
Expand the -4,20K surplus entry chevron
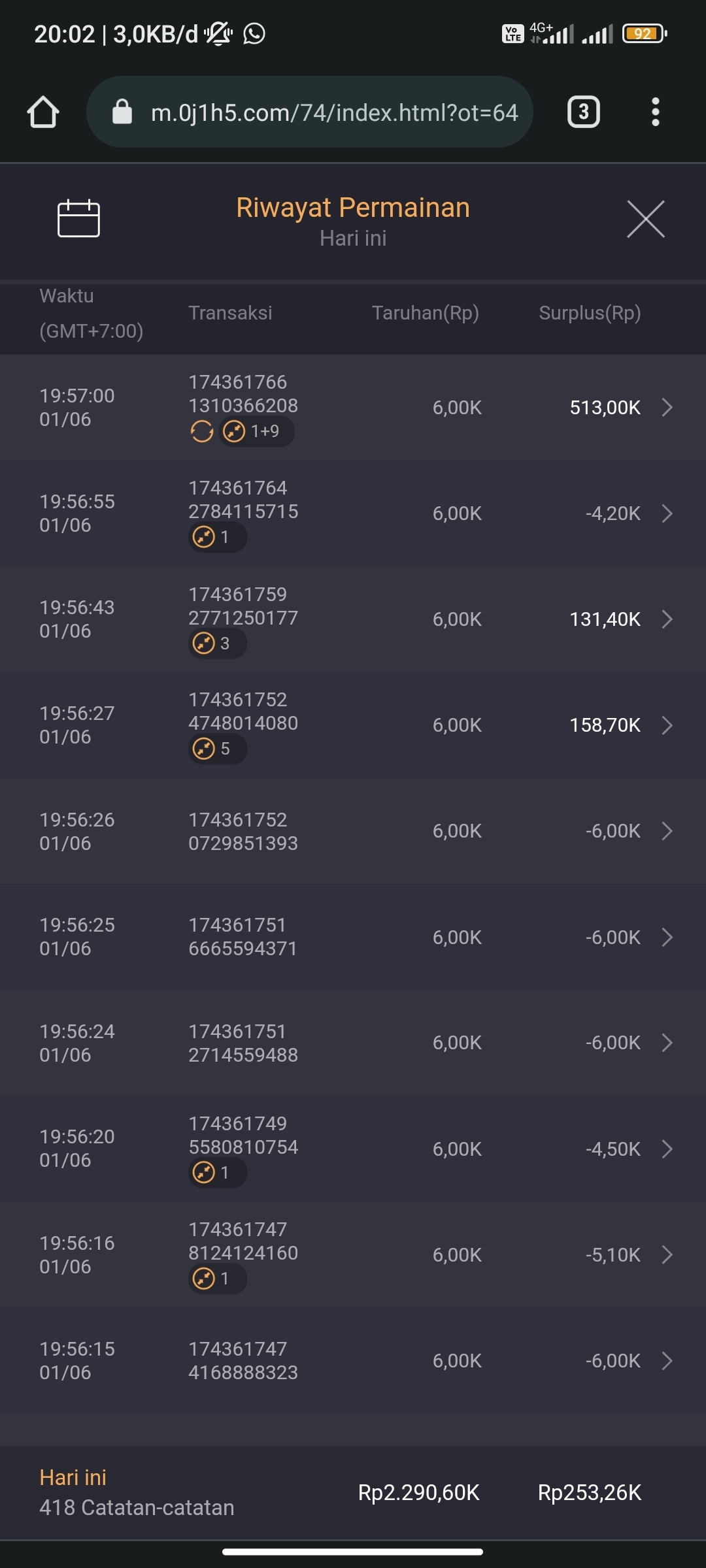667,514
